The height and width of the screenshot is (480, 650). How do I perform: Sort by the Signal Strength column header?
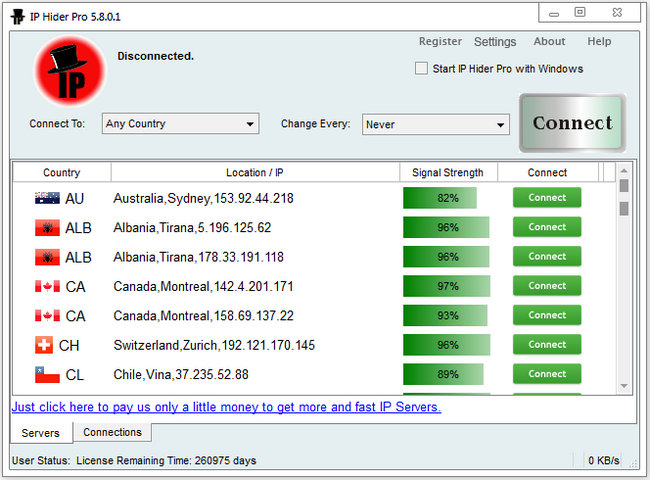tap(448, 172)
